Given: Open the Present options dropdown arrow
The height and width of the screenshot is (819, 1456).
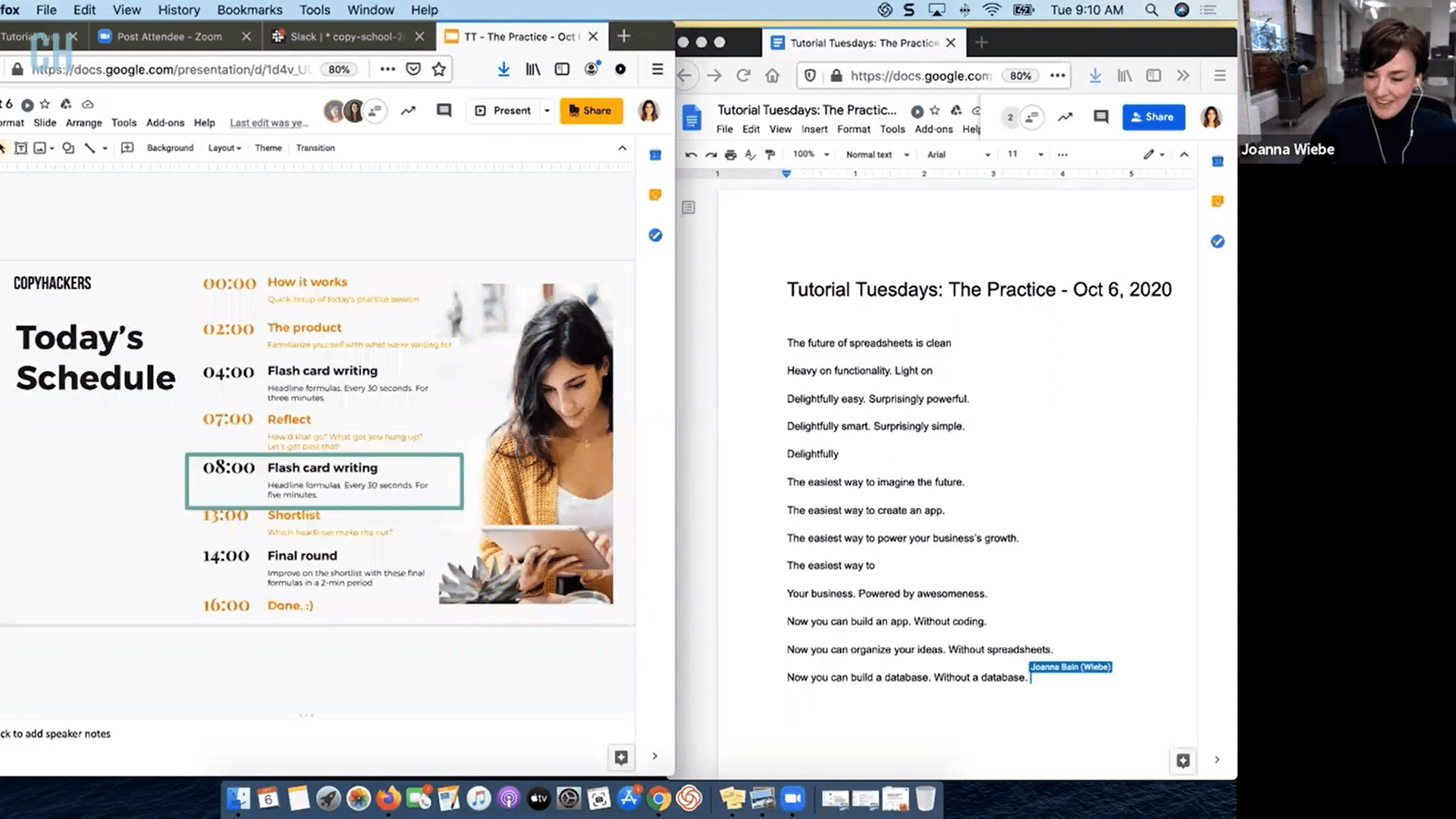Looking at the screenshot, I should 547,111.
